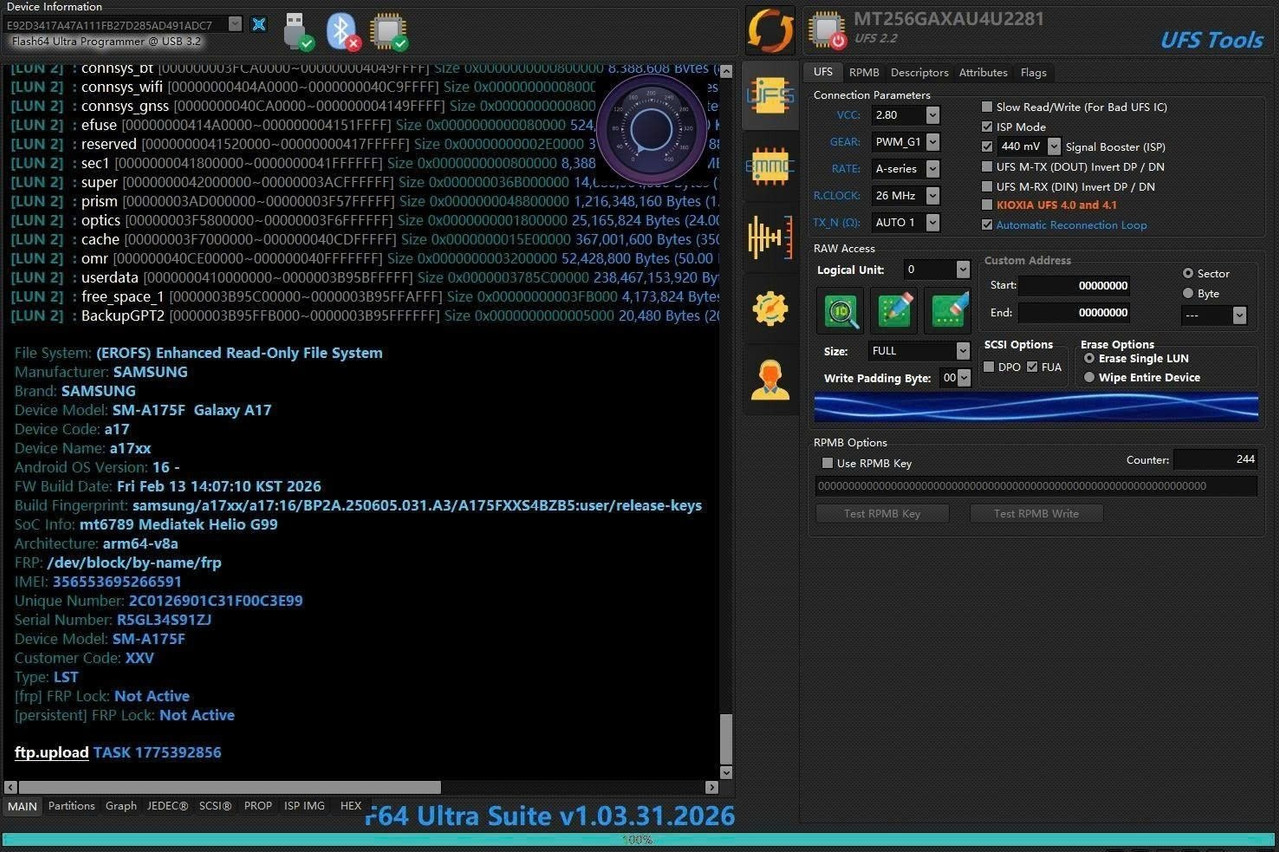Enable Slow Read/Write checkbox

click(x=987, y=107)
